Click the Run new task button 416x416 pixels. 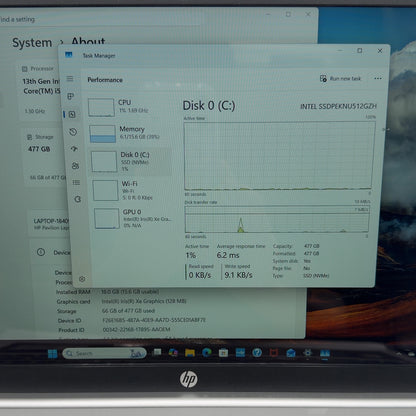[x=340, y=79]
